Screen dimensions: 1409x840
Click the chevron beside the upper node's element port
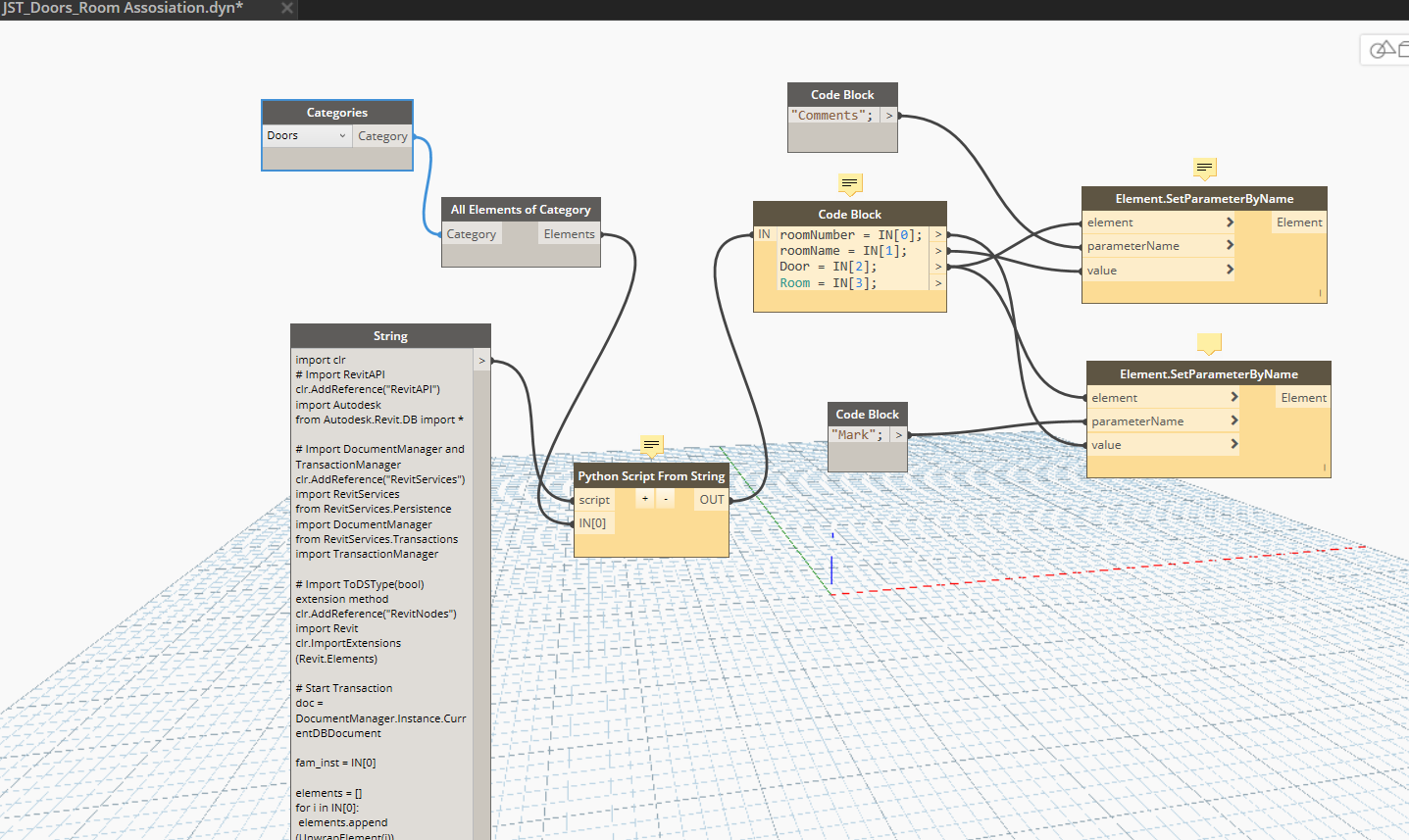pyautogui.click(x=1230, y=222)
